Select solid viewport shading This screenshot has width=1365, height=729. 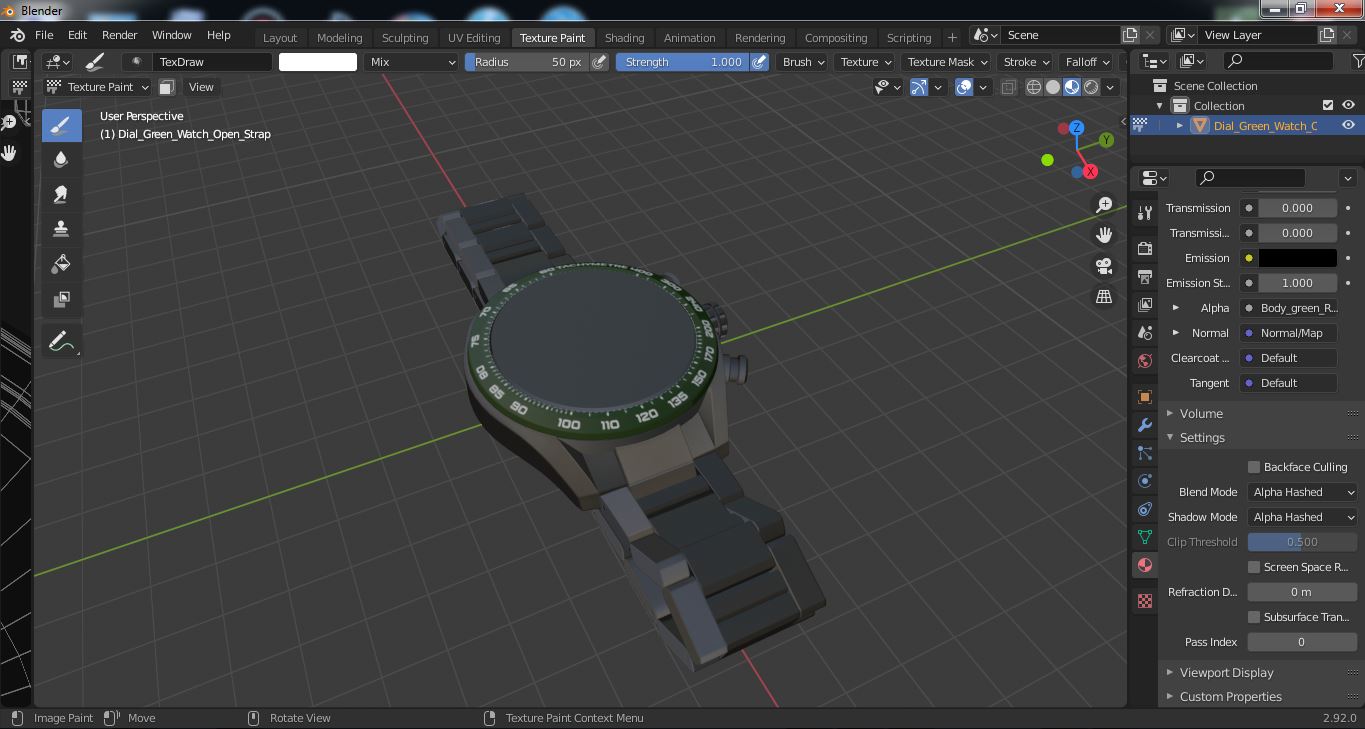1053,87
